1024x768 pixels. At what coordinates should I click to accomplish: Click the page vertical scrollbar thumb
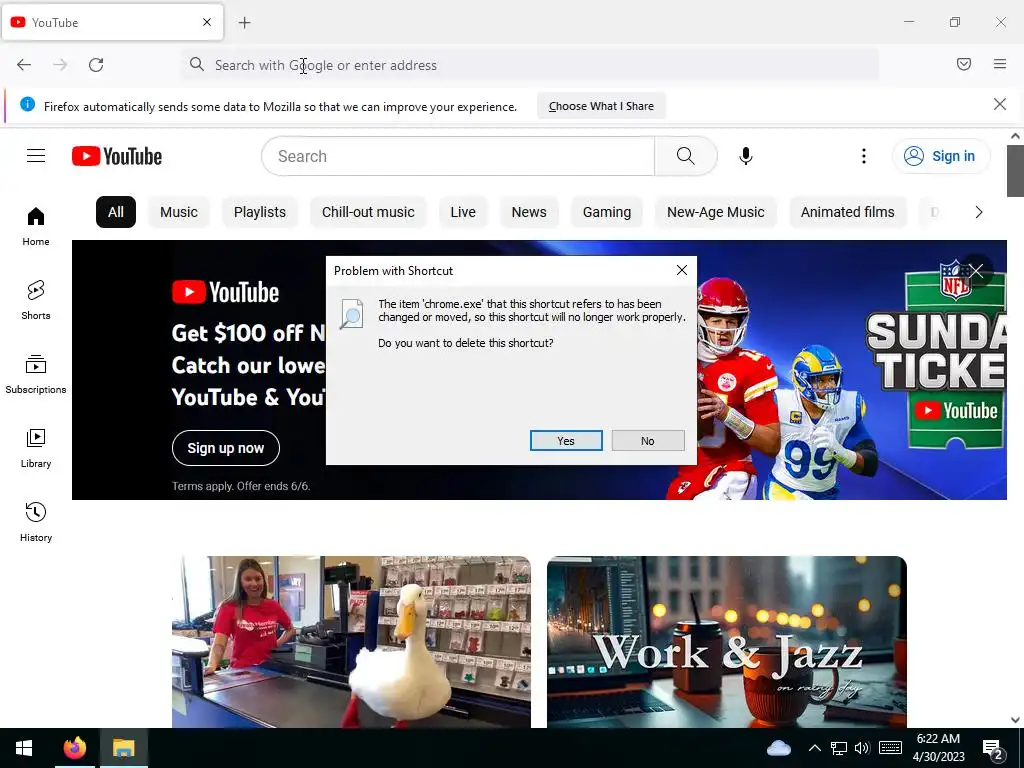point(1015,171)
